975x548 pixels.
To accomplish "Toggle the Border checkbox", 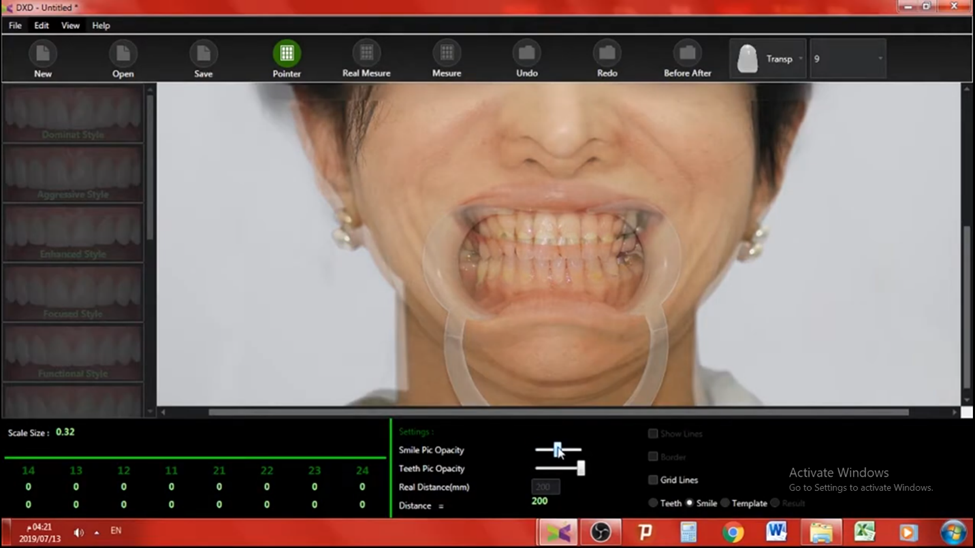I will click(x=653, y=457).
